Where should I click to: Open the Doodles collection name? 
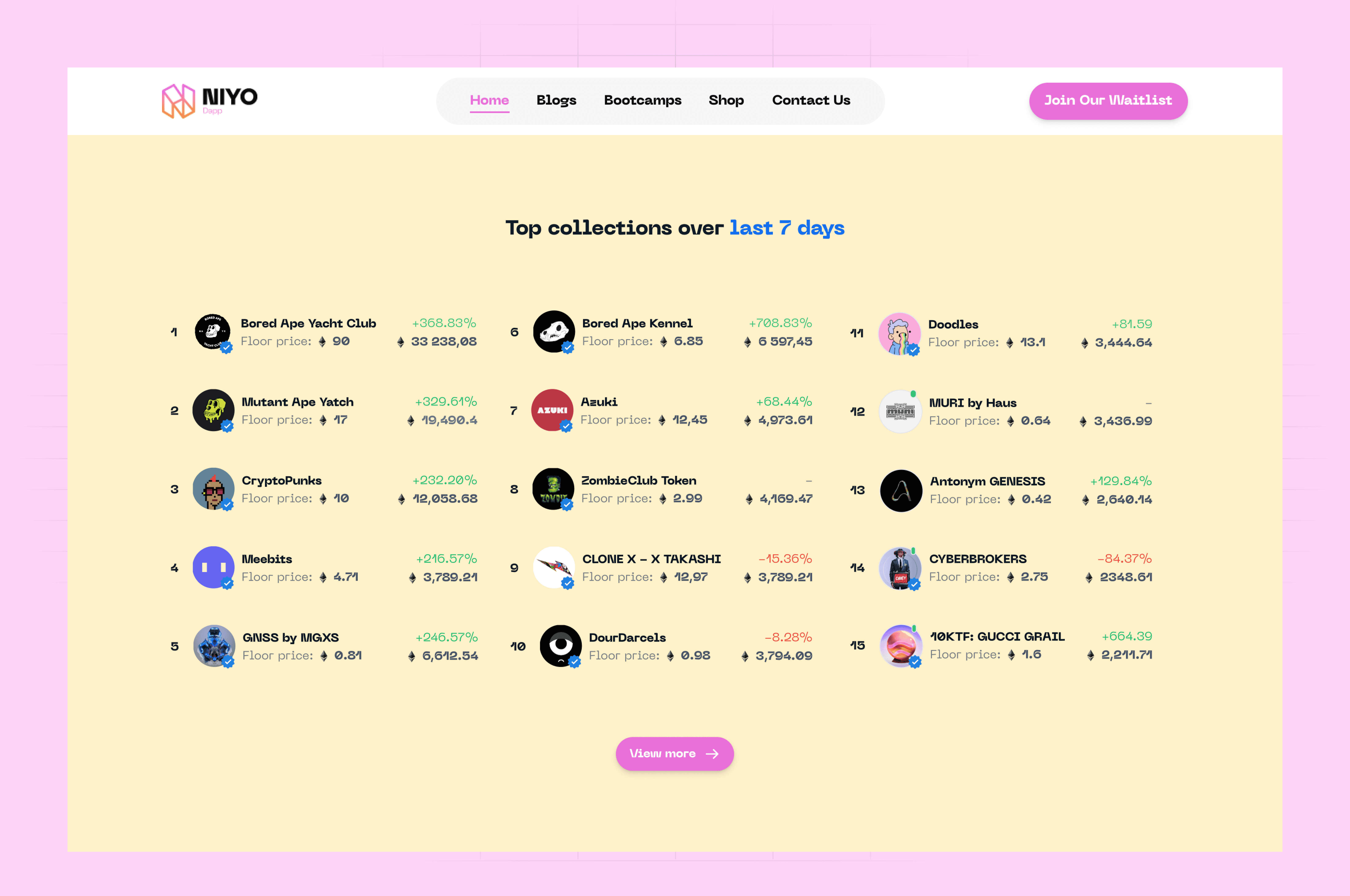coord(953,325)
